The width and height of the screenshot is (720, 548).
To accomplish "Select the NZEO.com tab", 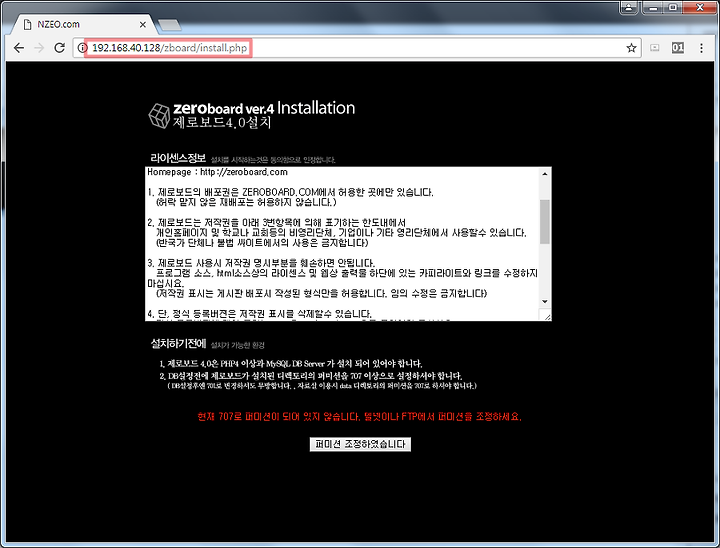I will click(x=84, y=24).
